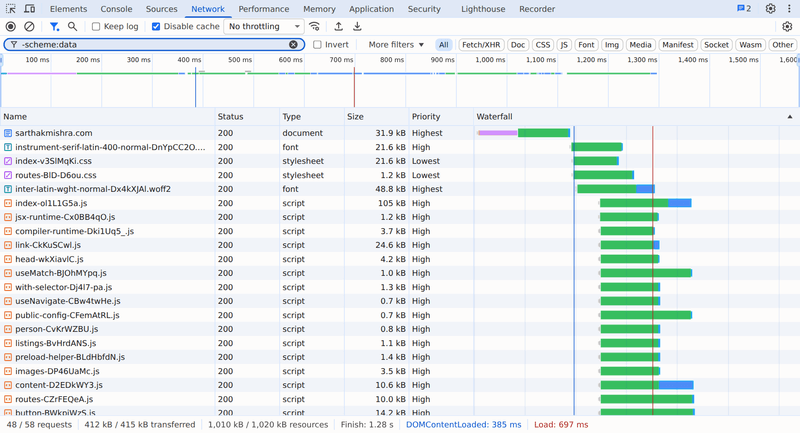Toggle the device toolbar icon

(x=30, y=9)
